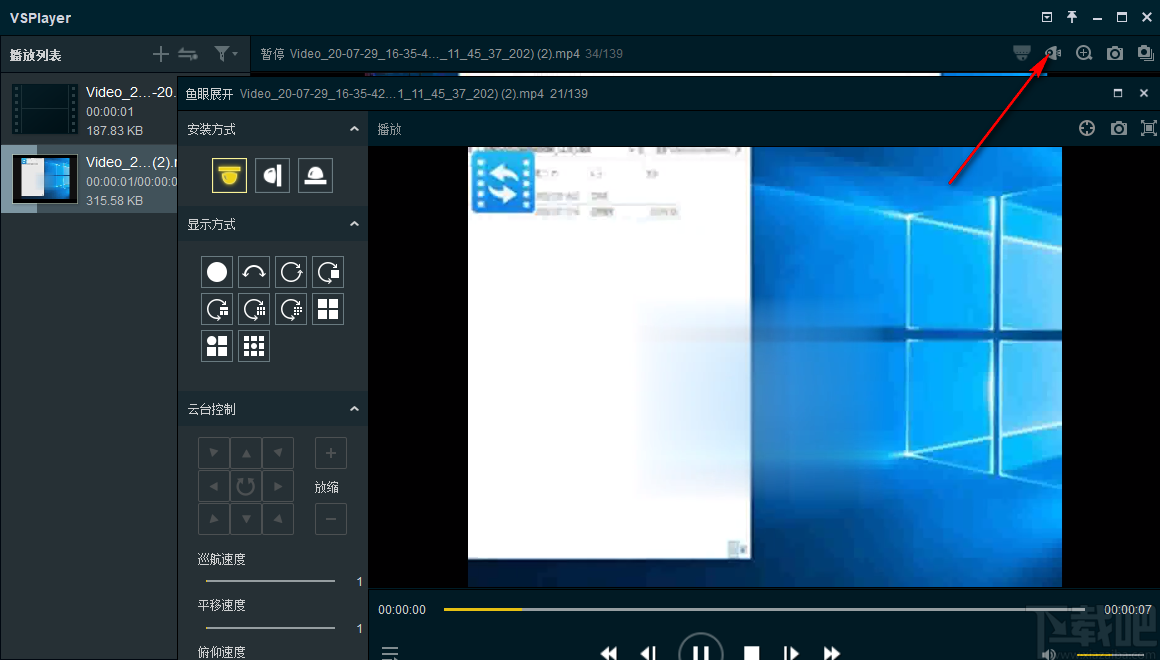Open VSPlayer main menu dropdown
The image size is (1160, 660).
click(x=1047, y=17)
